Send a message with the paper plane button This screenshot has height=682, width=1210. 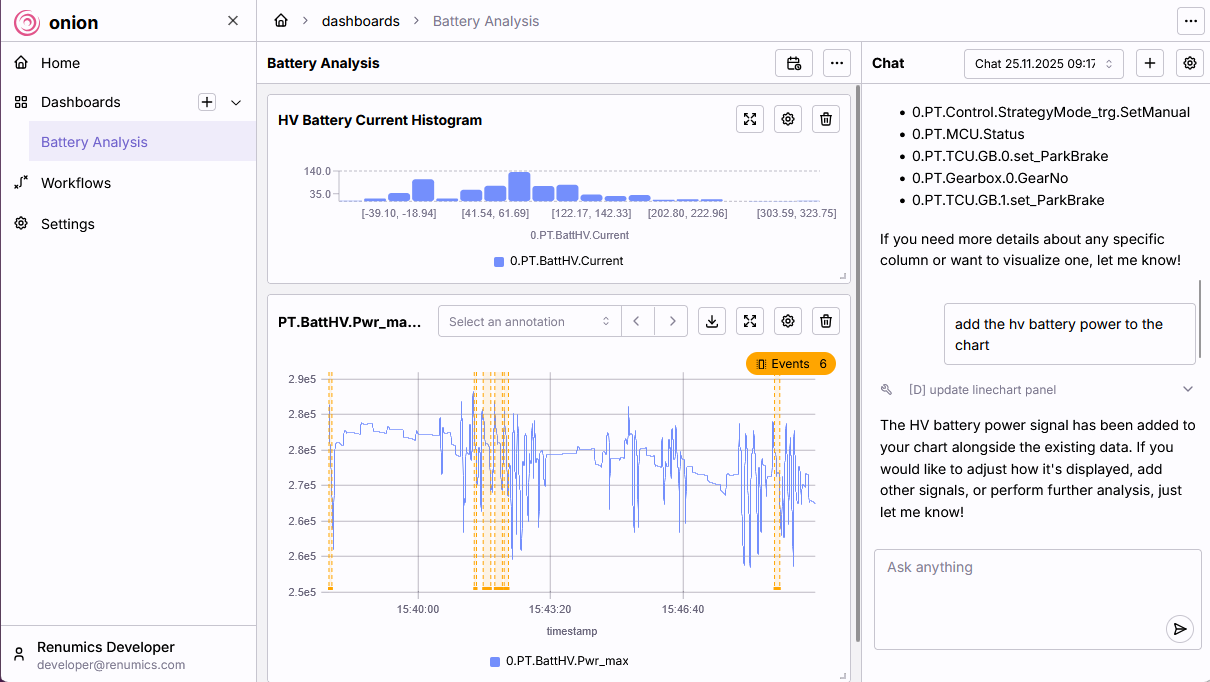[x=1179, y=629]
